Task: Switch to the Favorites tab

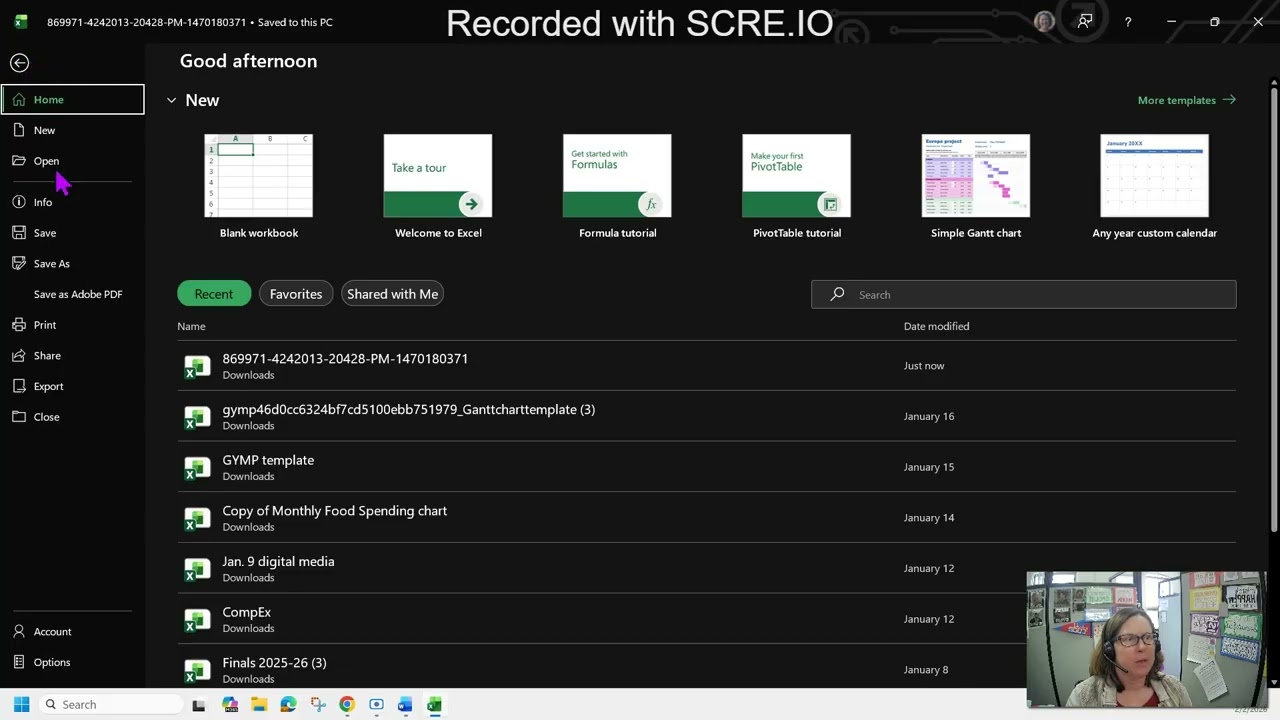Action: pos(296,294)
